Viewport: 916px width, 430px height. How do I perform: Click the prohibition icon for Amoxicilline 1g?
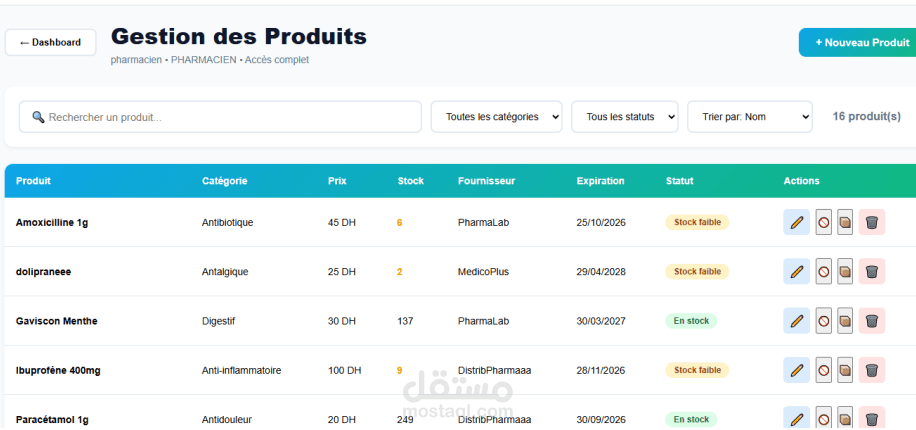click(824, 222)
